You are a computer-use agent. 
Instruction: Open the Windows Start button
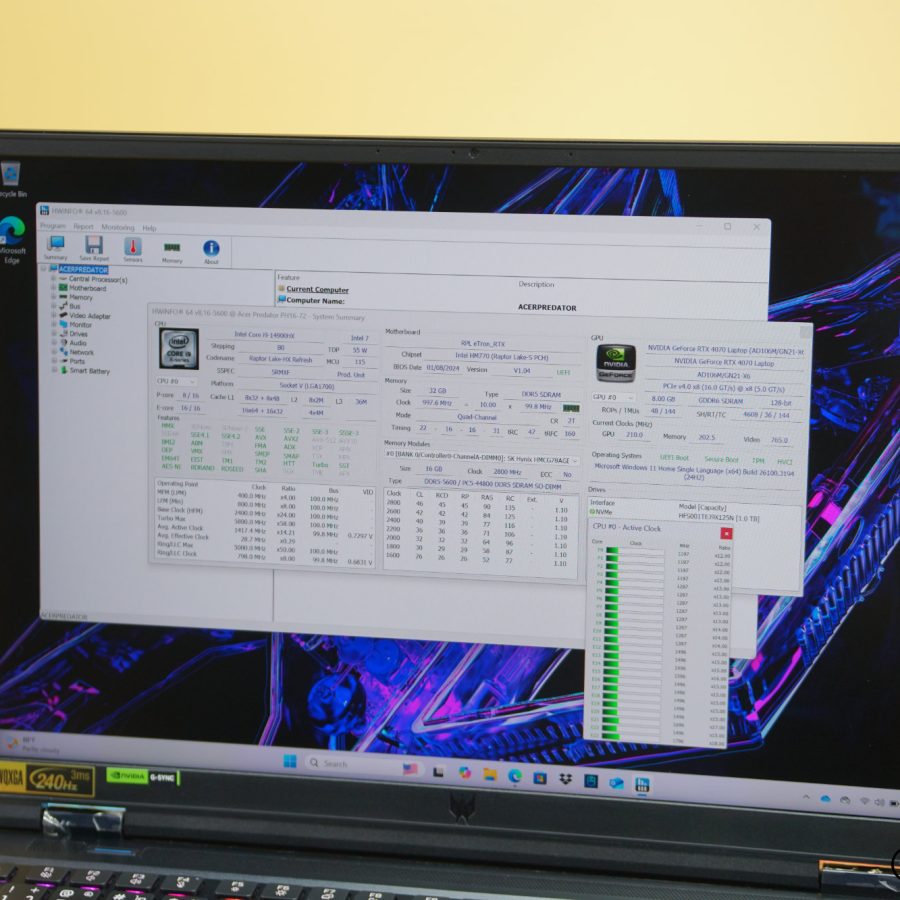tap(290, 762)
